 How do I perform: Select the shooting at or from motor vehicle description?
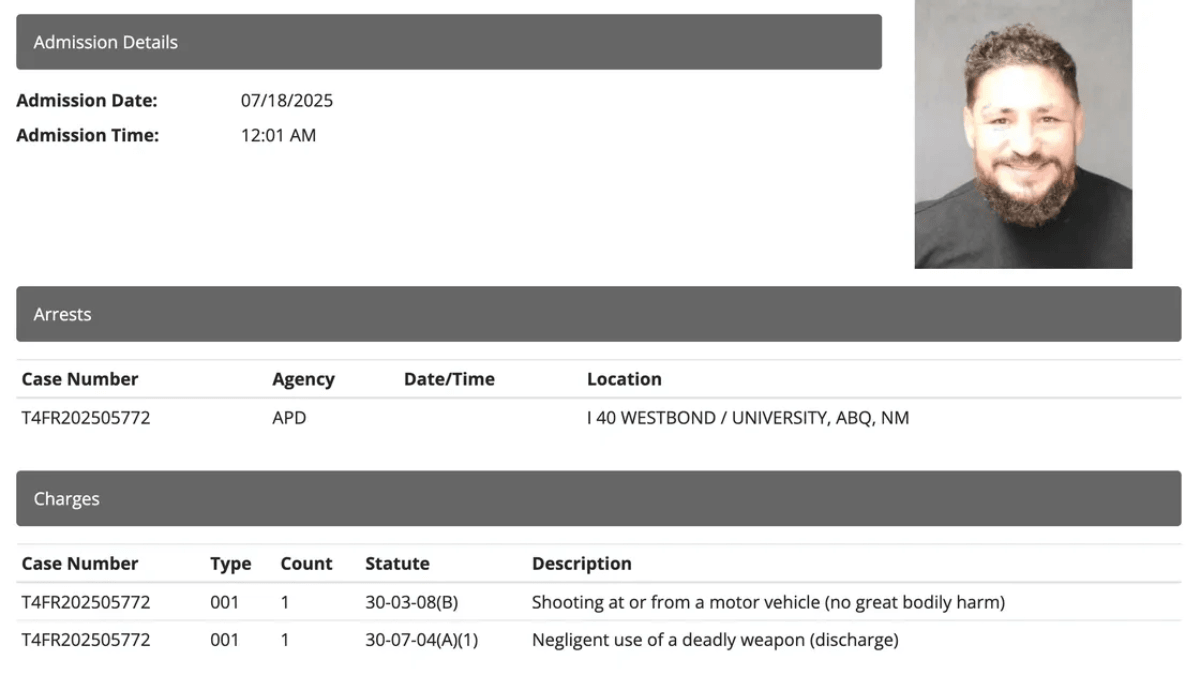[x=768, y=603]
